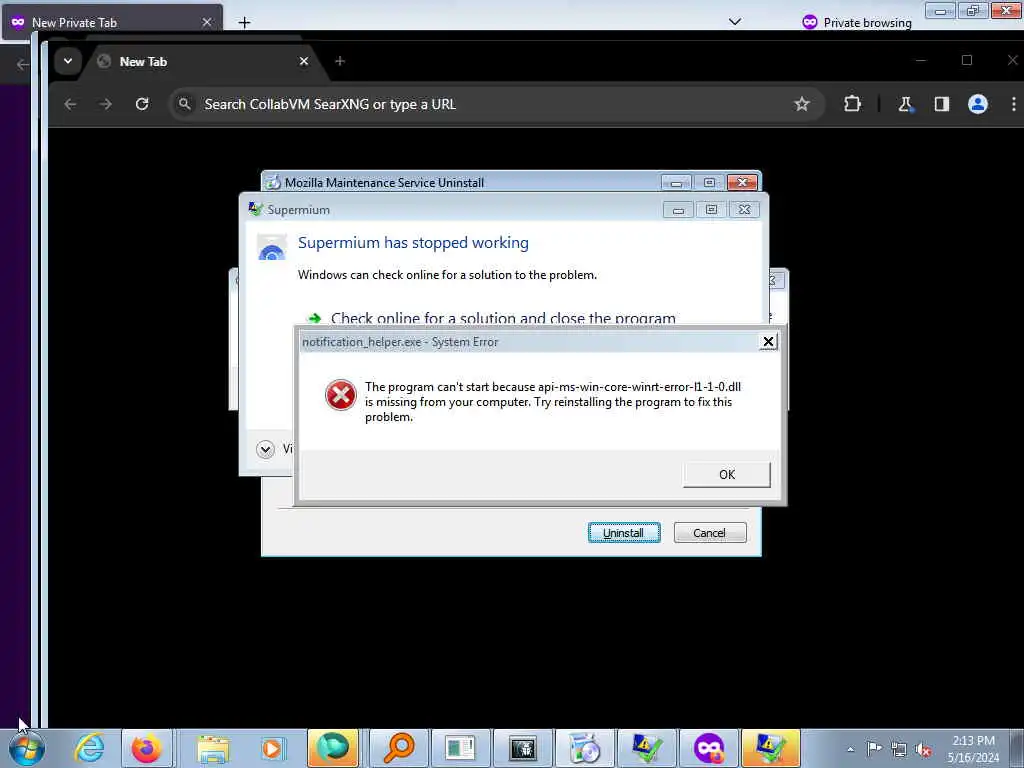Select the New Tab tab in Supermium
1024x768 pixels.
(x=202, y=61)
